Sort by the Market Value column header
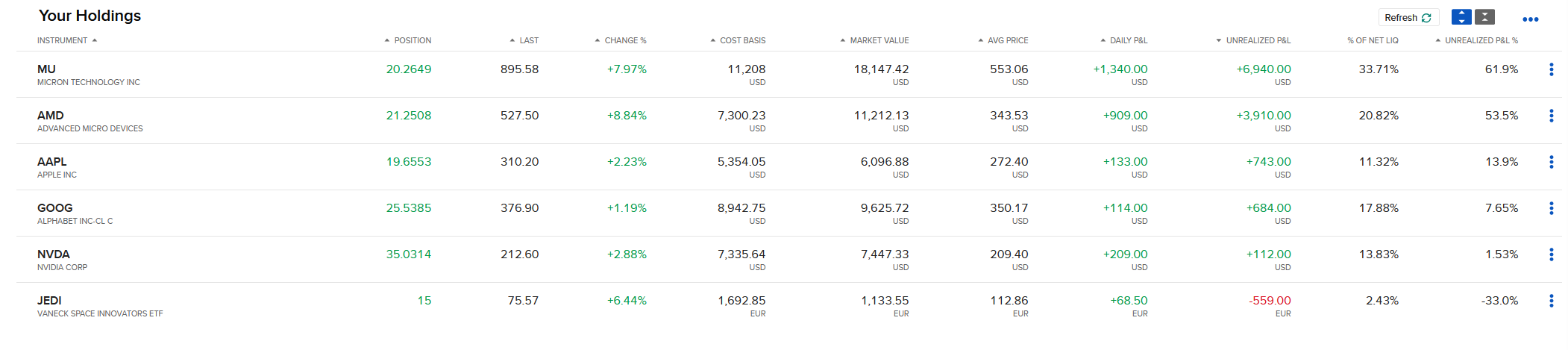The height and width of the screenshot is (350, 1568). [874, 40]
